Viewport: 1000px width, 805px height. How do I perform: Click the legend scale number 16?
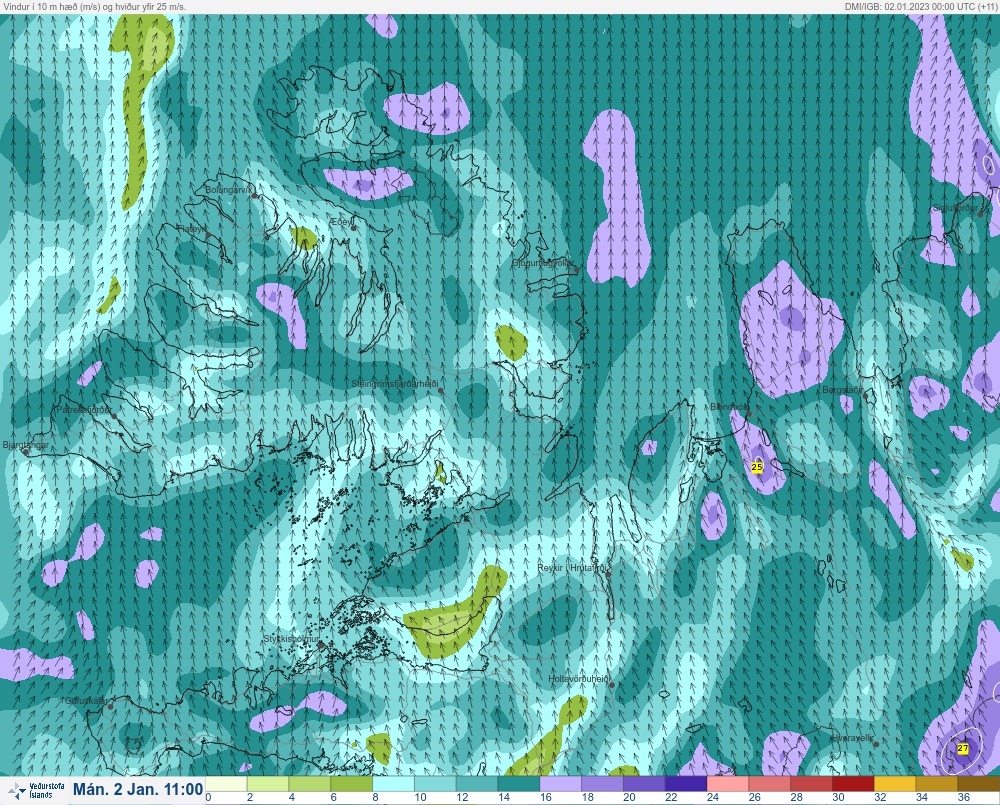click(545, 797)
